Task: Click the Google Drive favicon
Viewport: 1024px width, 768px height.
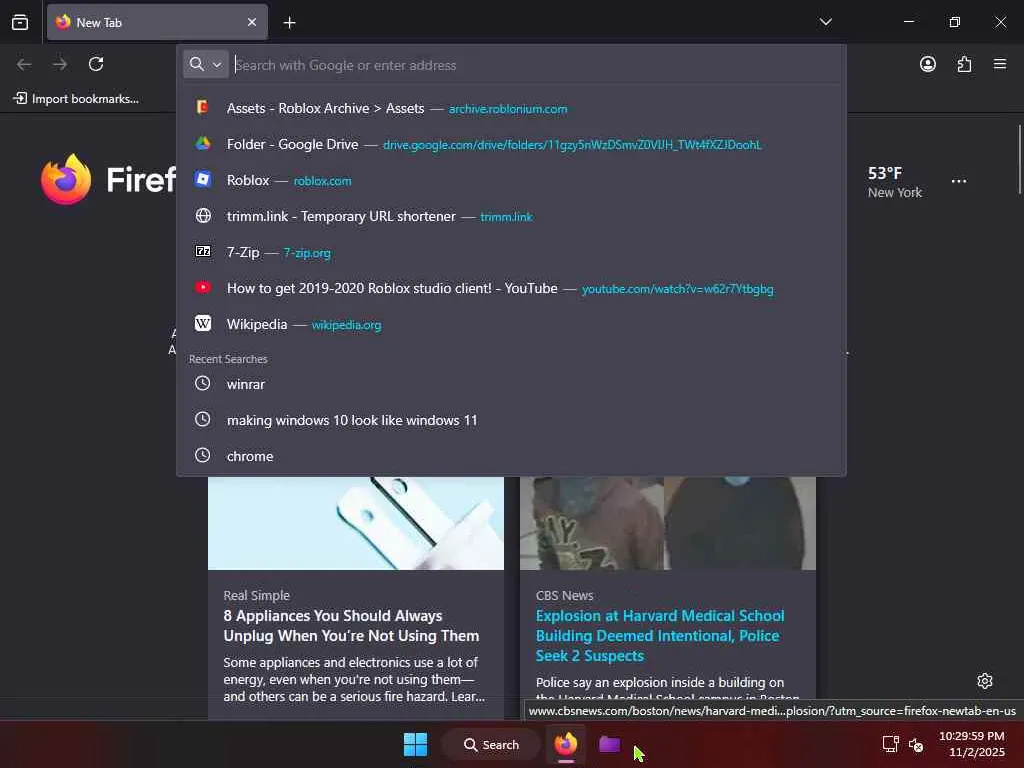Action: (203, 144)
